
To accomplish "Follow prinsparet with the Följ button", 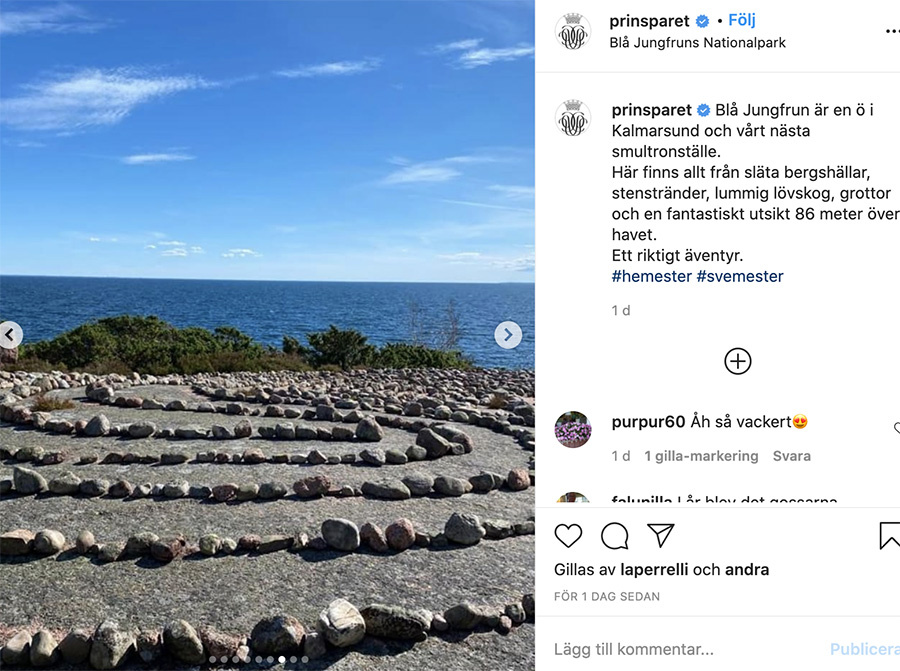I will pyautogui.click(x=742, y=20).
